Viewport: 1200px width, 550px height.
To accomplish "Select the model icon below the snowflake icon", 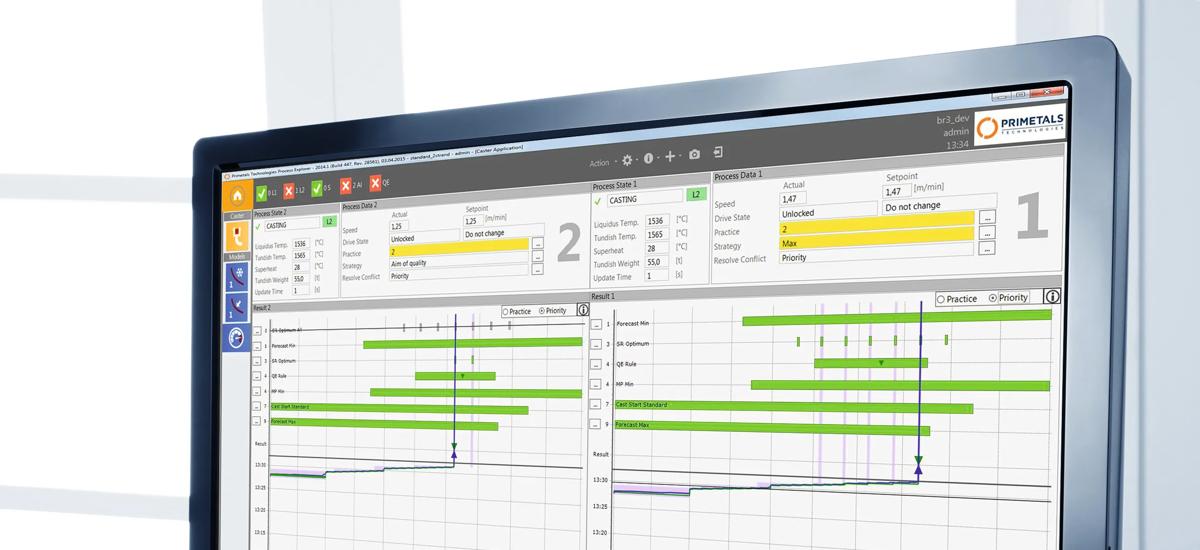I will click(x=238, y=307).
